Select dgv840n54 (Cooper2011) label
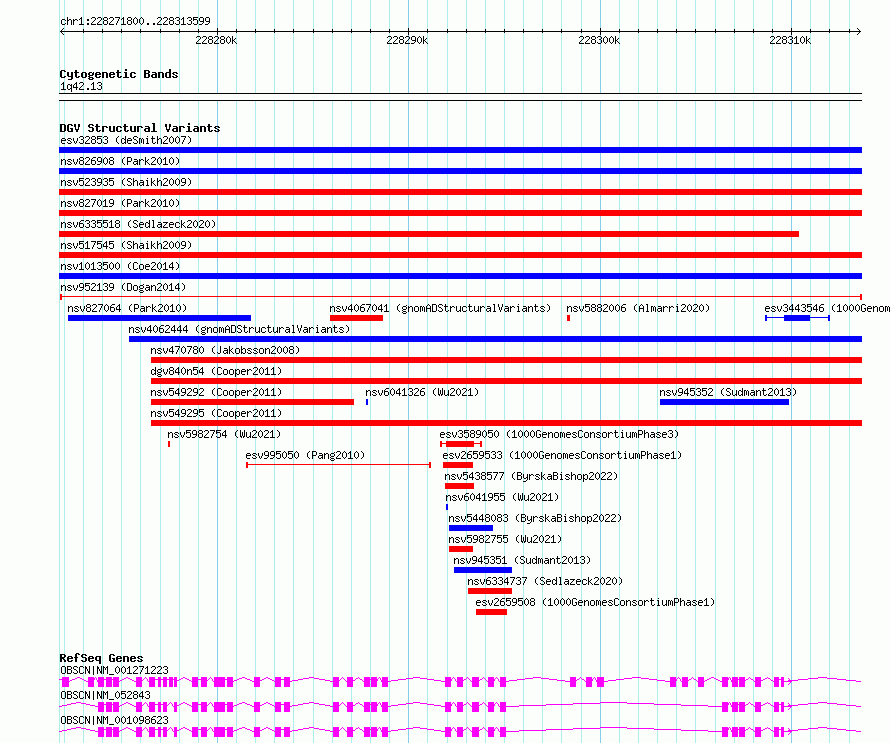The image size is (890, 743). (216, 371)
